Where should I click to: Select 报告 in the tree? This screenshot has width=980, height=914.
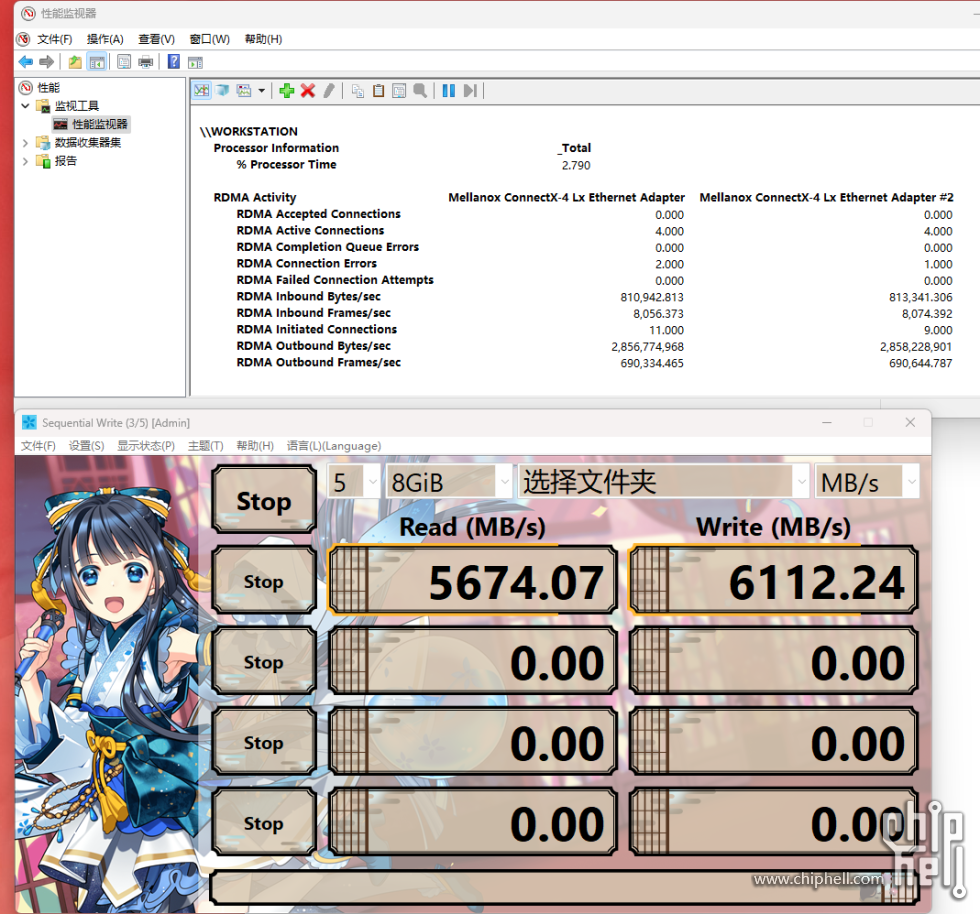click(66, 161)
